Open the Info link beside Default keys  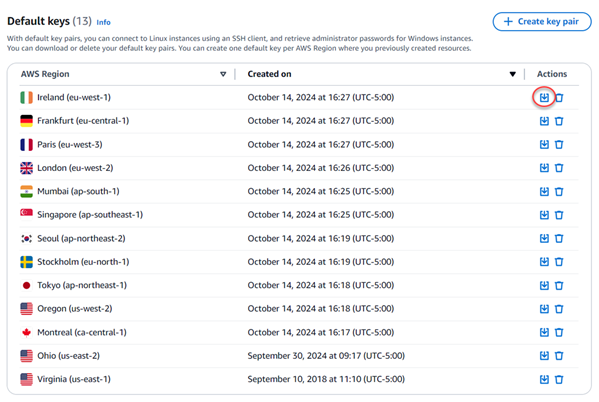pos(103,22)
